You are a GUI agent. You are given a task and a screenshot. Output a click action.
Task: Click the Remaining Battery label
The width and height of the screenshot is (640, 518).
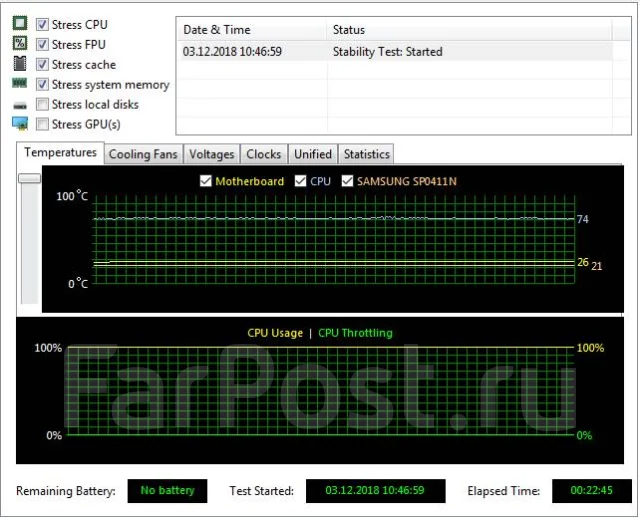coord(66,491)
